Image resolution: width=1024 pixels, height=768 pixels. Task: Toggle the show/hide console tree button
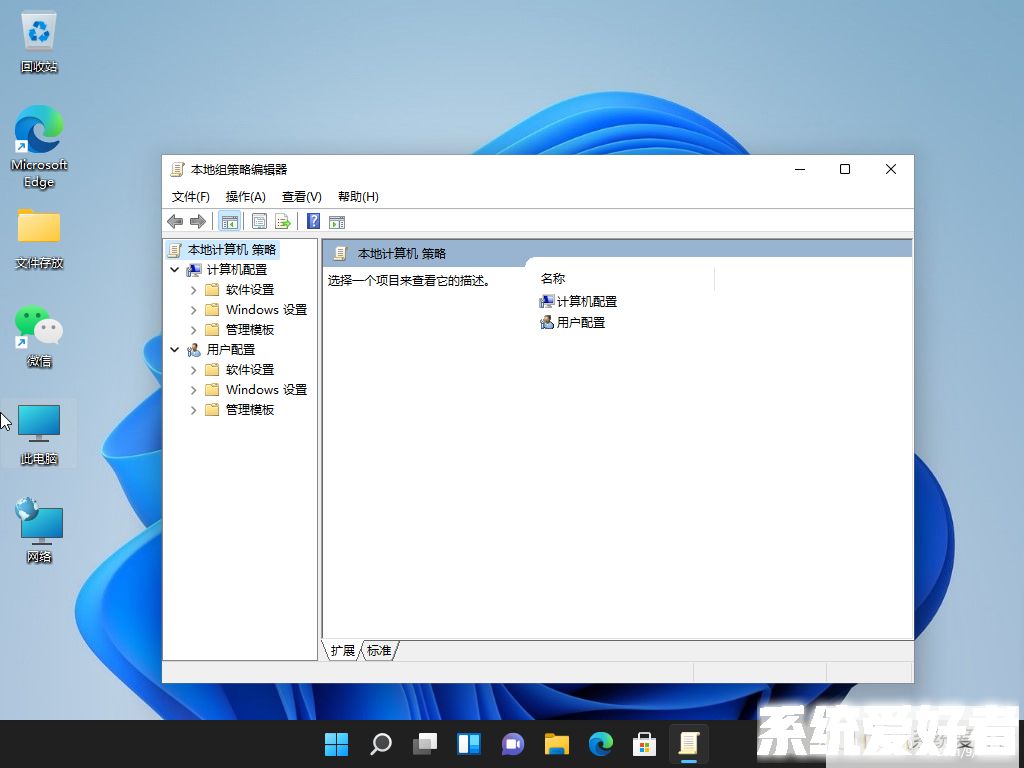pyautogui.click(x=230, y=222)
